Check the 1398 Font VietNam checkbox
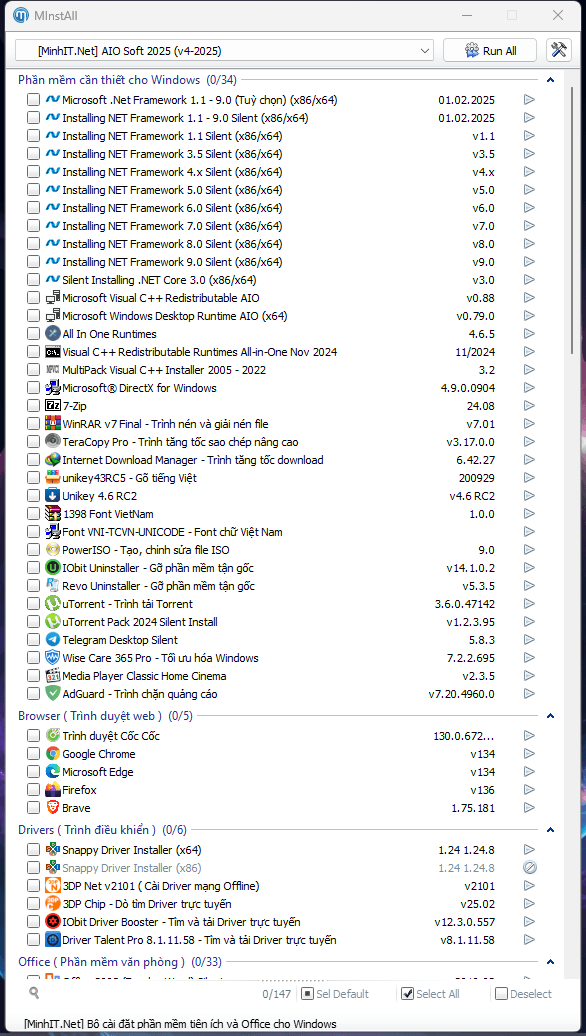This screenshot has width=586, height=1036. [33, 513]
